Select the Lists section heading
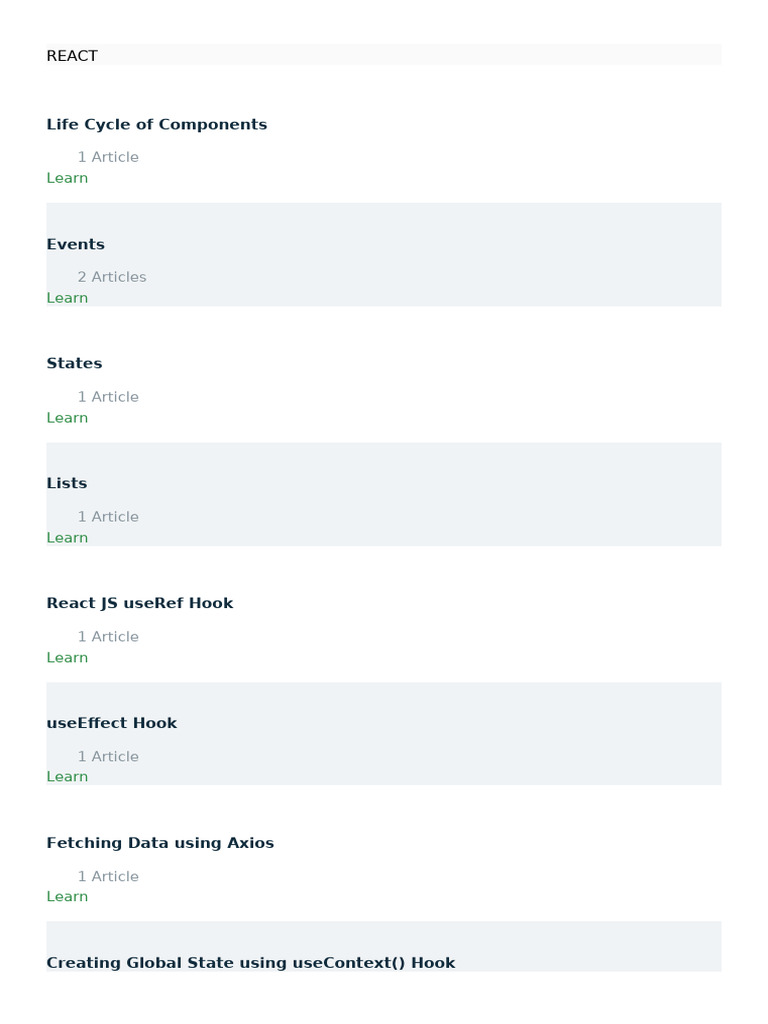The width and height of the screenshot is (768, 1024). pyautogui.click(x=67, y=484)
